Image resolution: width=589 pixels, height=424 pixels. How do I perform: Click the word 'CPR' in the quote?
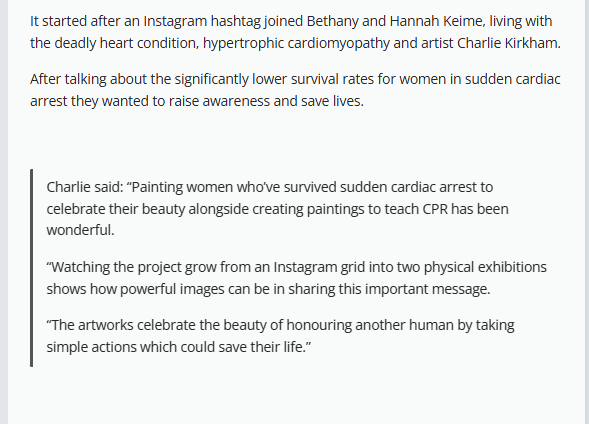coord(435,209)
